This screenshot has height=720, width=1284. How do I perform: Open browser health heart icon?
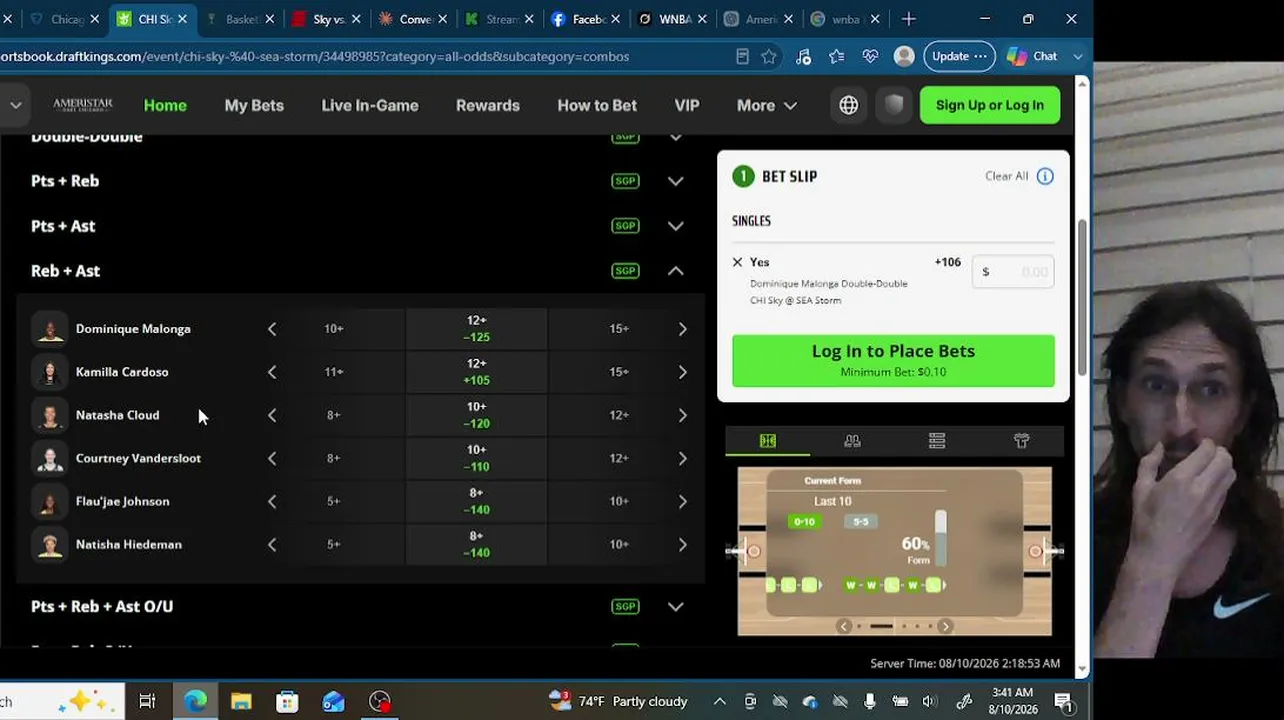coord(870,57)
